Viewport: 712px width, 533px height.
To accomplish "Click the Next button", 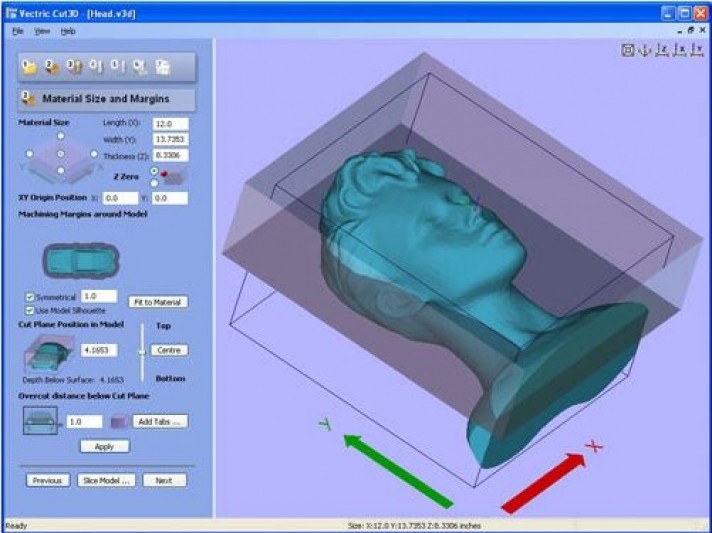I will click(164, 480).
